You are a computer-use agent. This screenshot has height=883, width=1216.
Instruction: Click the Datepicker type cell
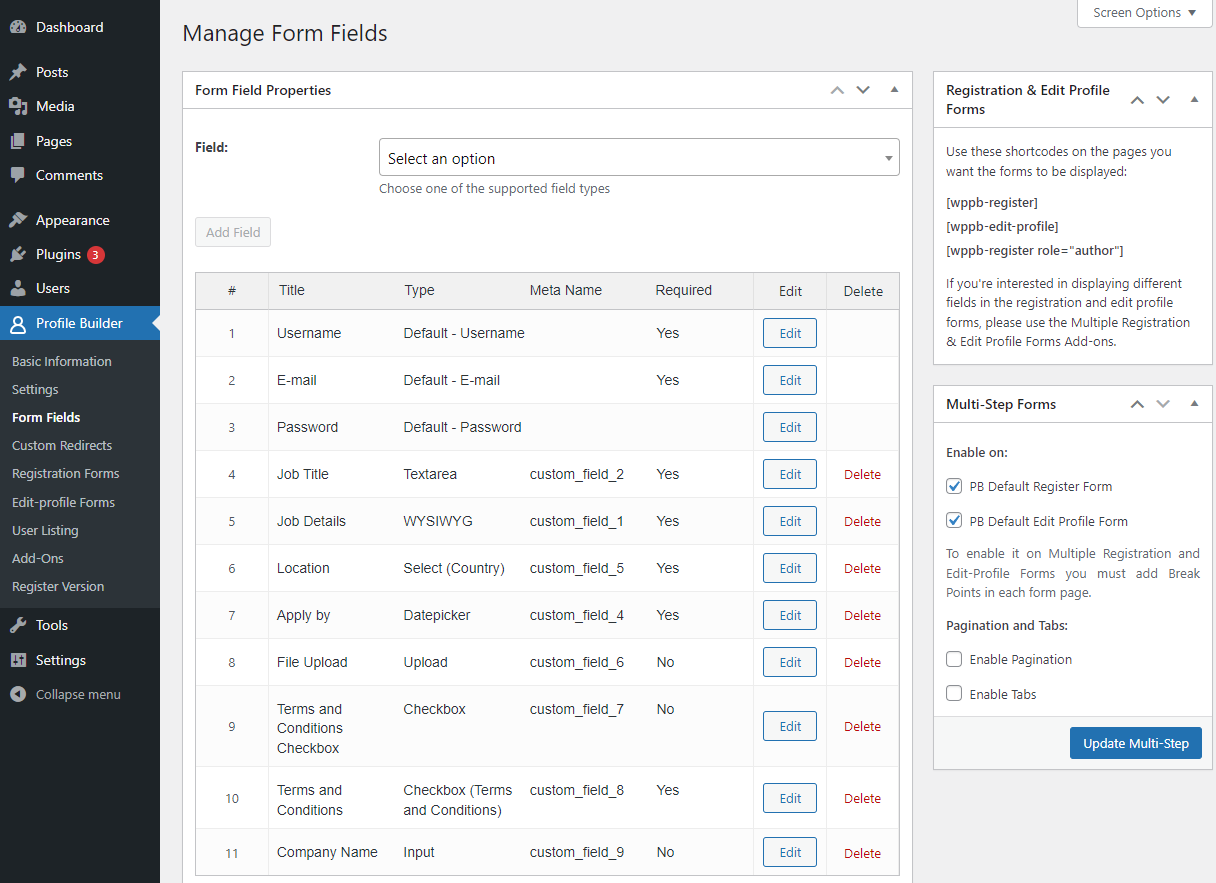(x=437, y=615)
